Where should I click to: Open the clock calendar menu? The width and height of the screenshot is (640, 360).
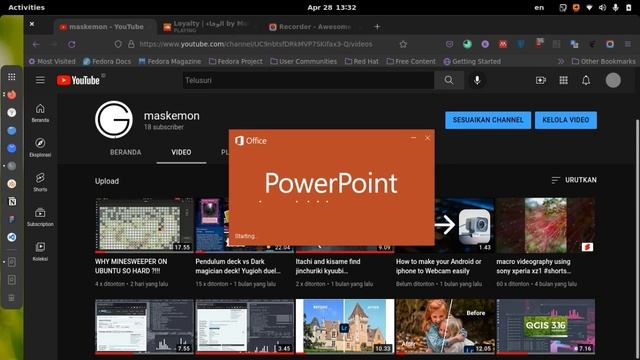(331, 7)
